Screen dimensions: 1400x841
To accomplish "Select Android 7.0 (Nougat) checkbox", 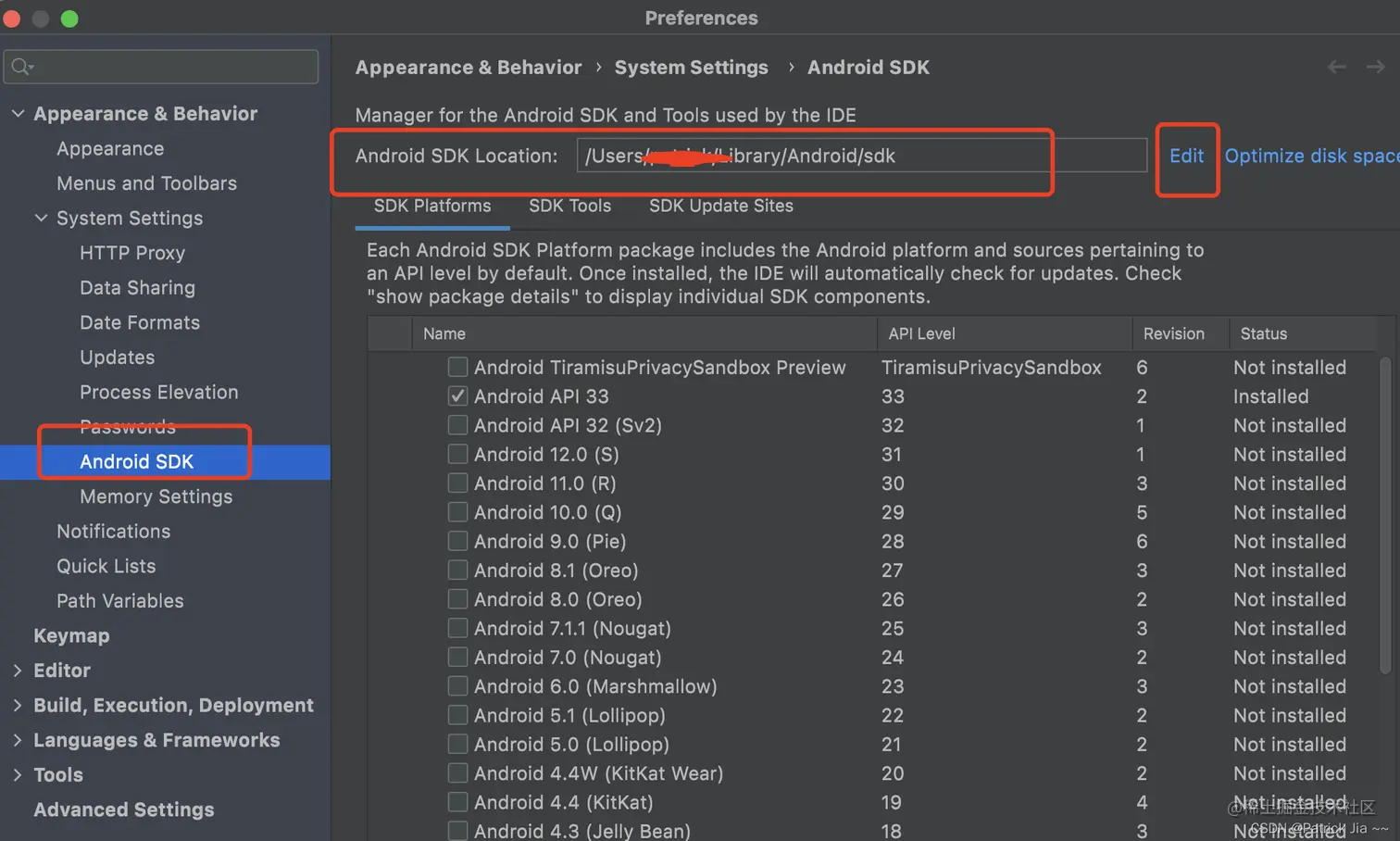I will point(457,657).
